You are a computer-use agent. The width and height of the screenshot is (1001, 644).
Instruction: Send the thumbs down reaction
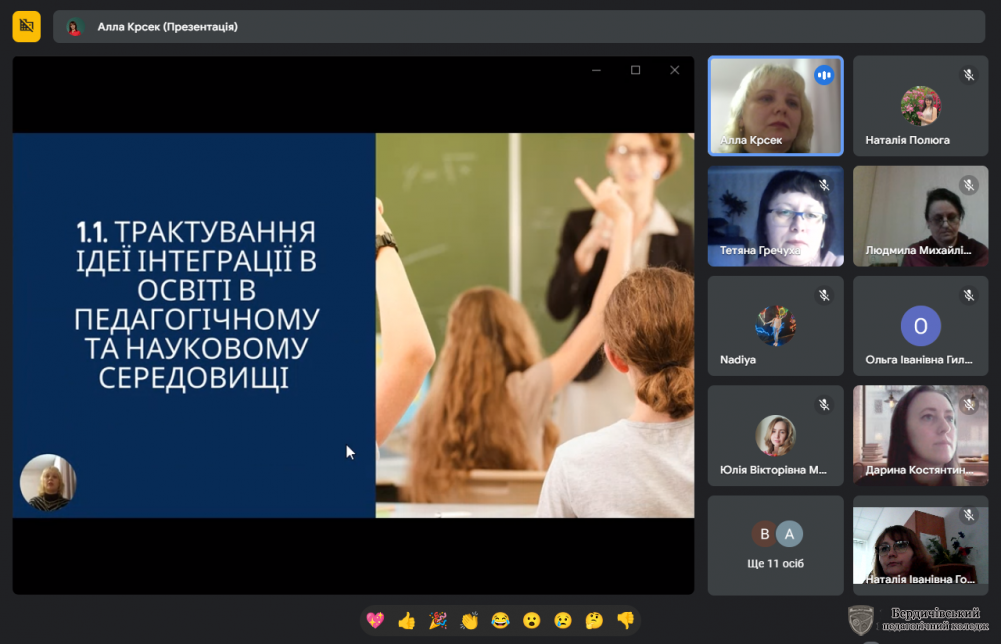tap(625, 620)
